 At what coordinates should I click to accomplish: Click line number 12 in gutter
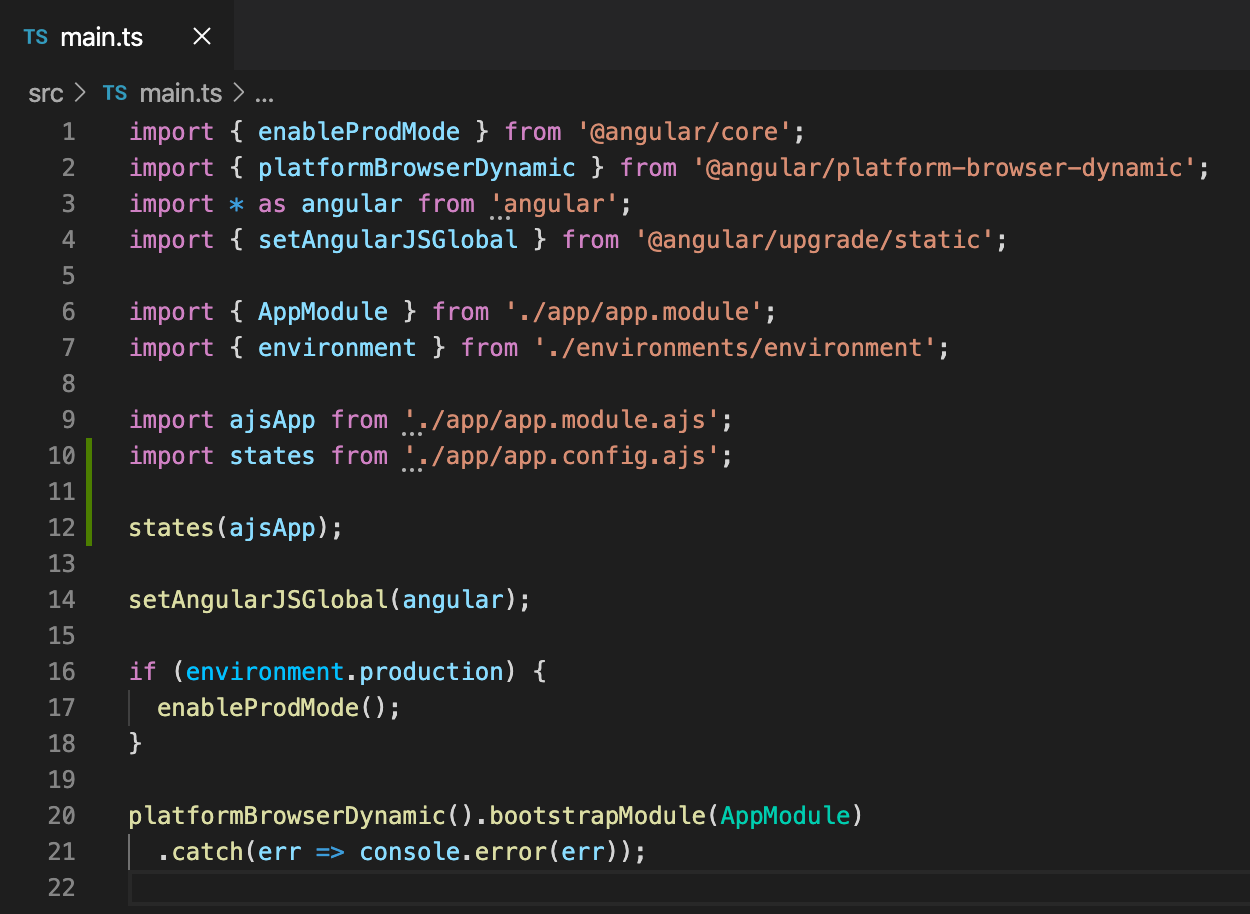coord(61,528)
